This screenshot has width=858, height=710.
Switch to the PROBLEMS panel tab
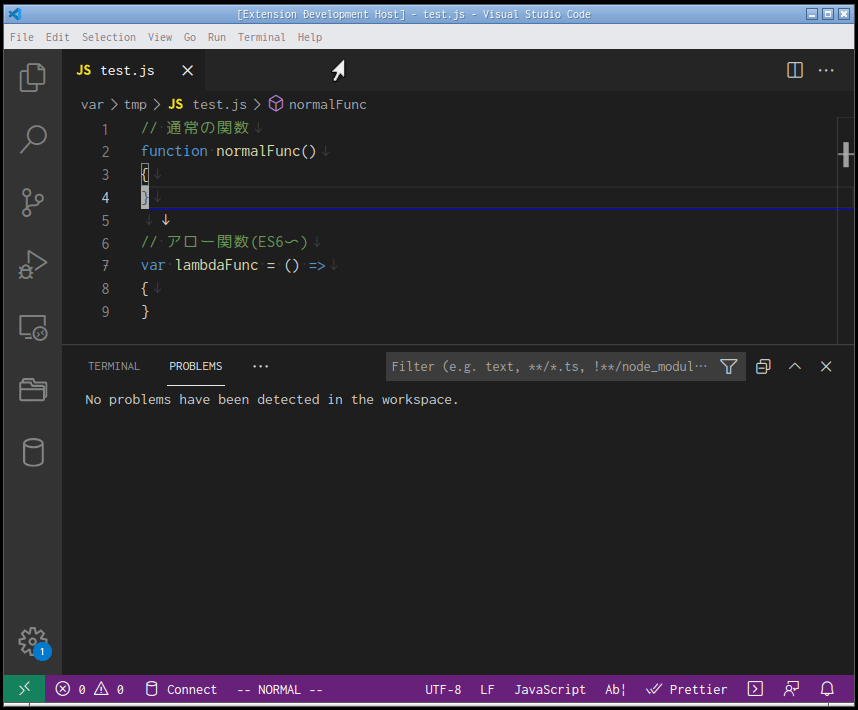tap(195, 366)
